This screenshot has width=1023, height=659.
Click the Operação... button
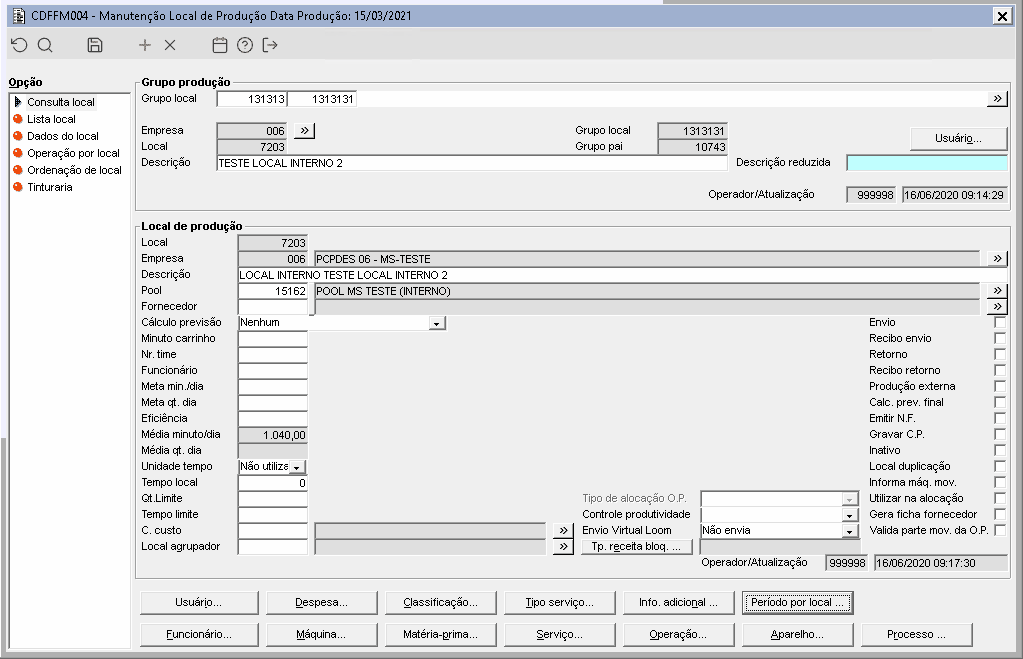point(679,634)
